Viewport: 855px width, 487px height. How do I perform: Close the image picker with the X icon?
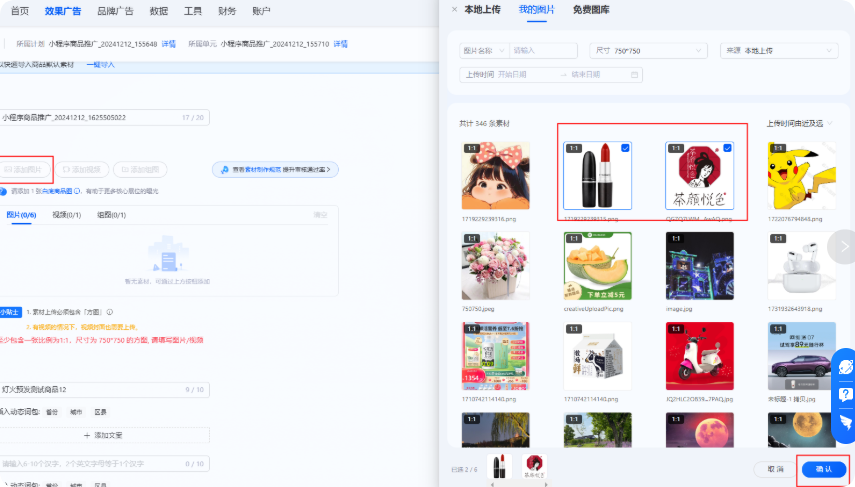click(x=454, y=9)
